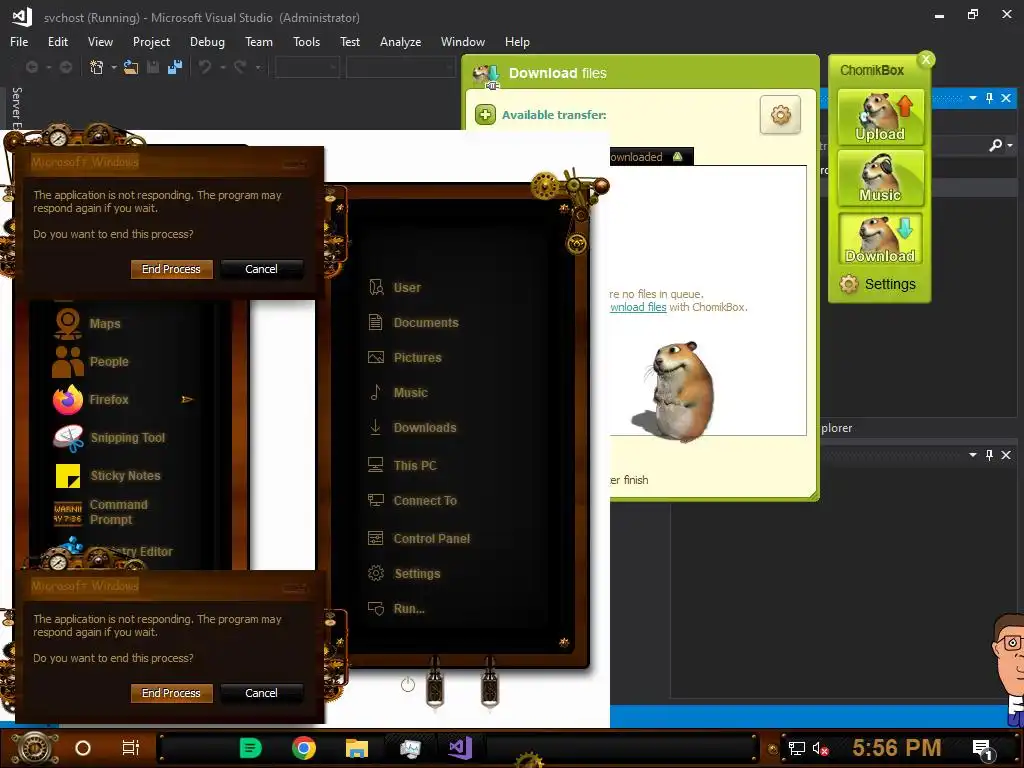
Task: Open Downloads in Start menu right pane
Action: pyautogui.click(x=412, y=428)
